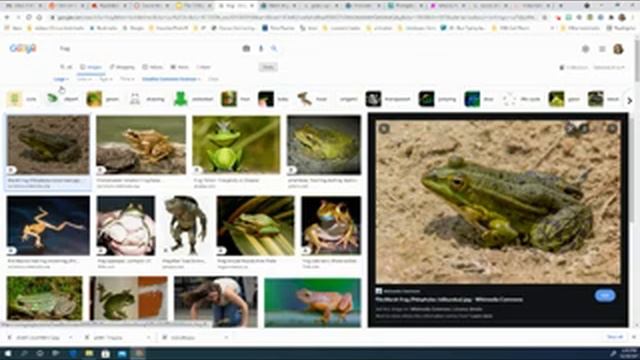Open the Marsh Frog Wikimedia Commons title link
This screenshot has width=640, height=360.
(449, 300)
